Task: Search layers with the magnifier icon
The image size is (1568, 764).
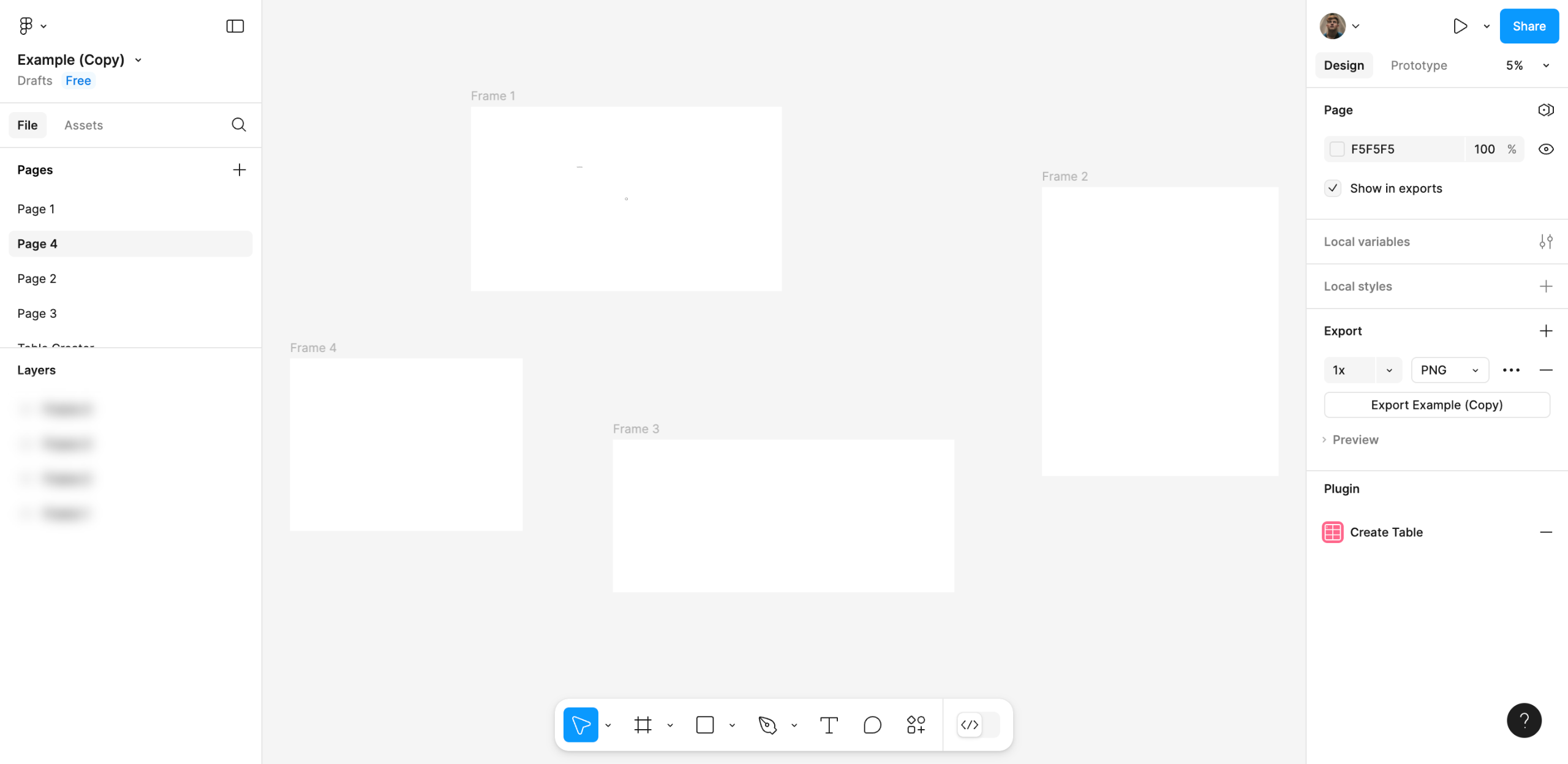Action: 239,125
